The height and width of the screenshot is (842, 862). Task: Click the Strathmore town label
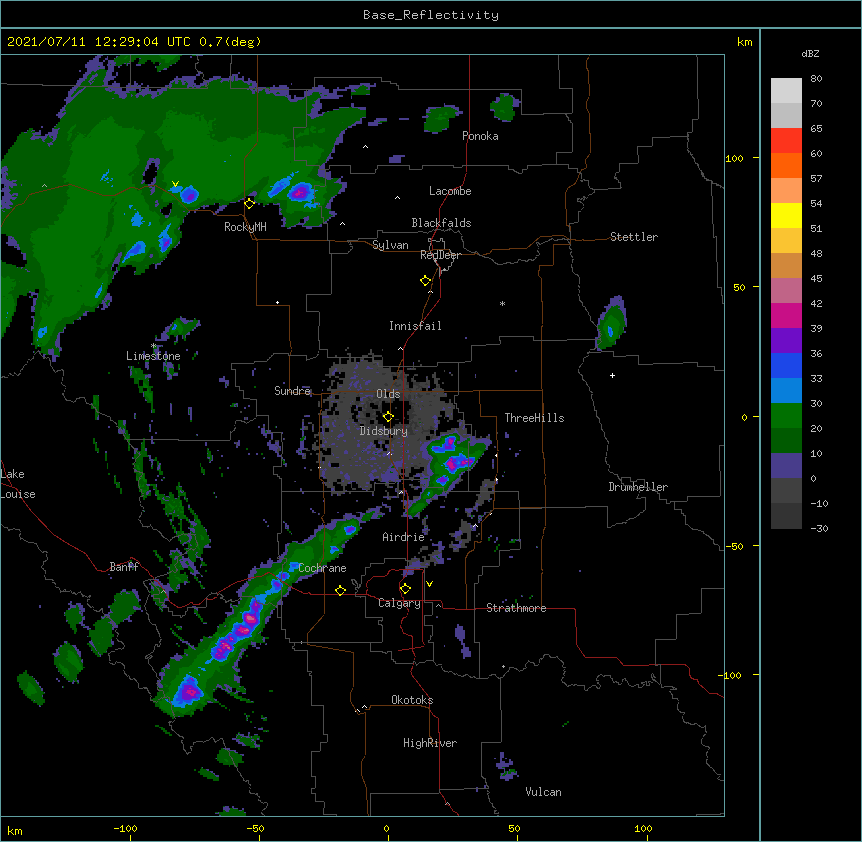(516, 608)
